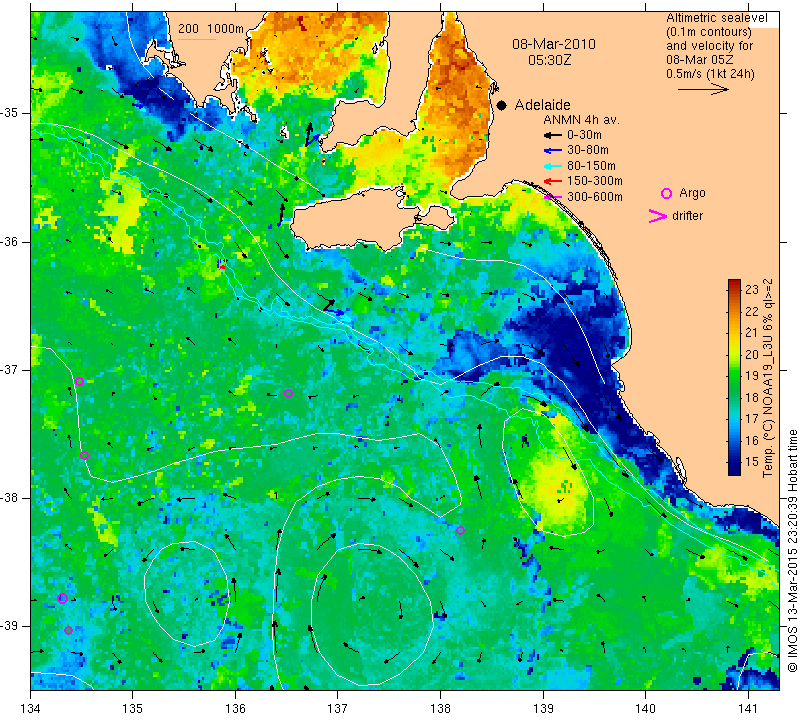This screenshot has height=720, width=800.
Task: Click the 137 longitude axis label
Action: point(337,709)
